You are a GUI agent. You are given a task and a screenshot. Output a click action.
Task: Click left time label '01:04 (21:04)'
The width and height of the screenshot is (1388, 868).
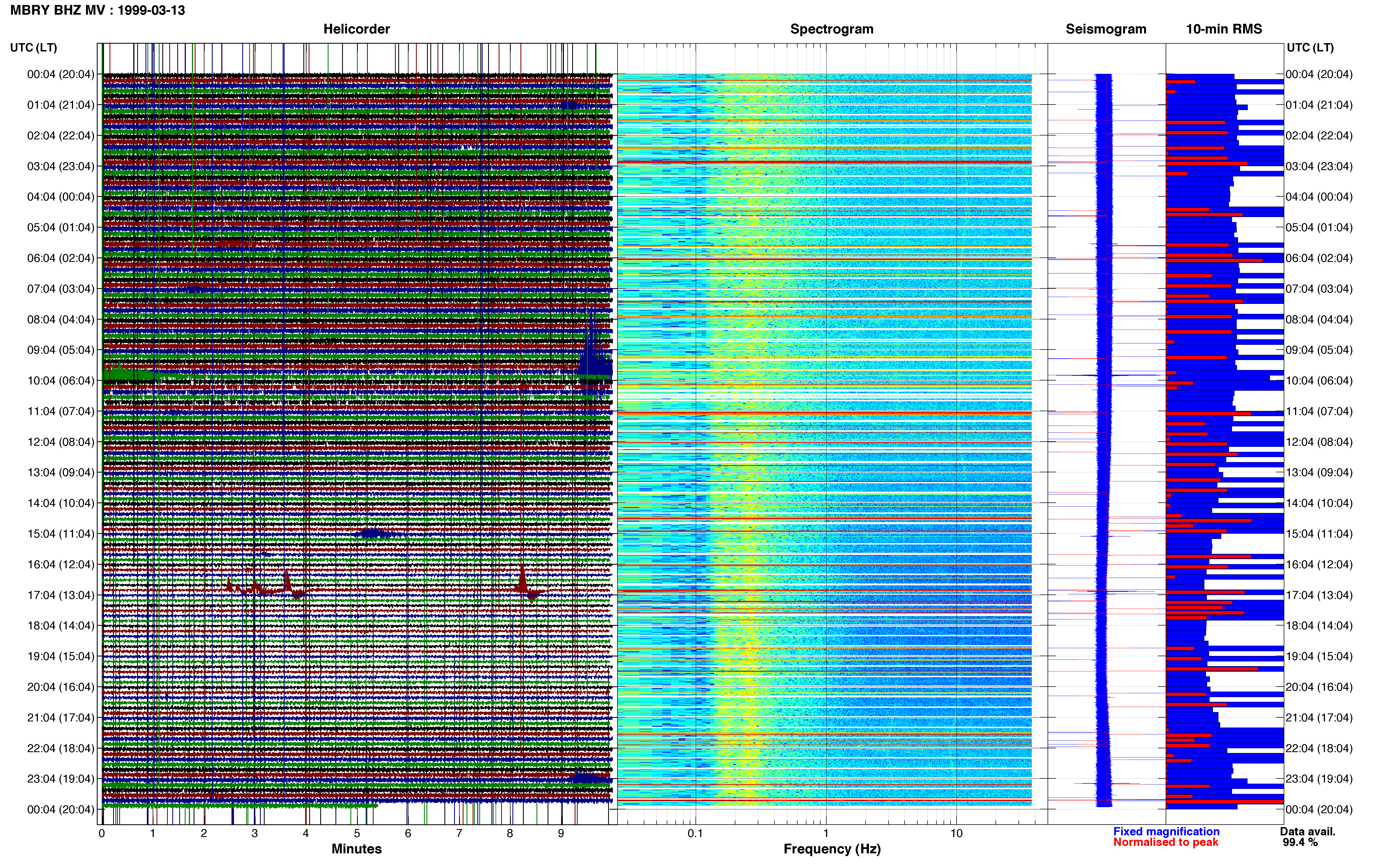coord(61,105)
